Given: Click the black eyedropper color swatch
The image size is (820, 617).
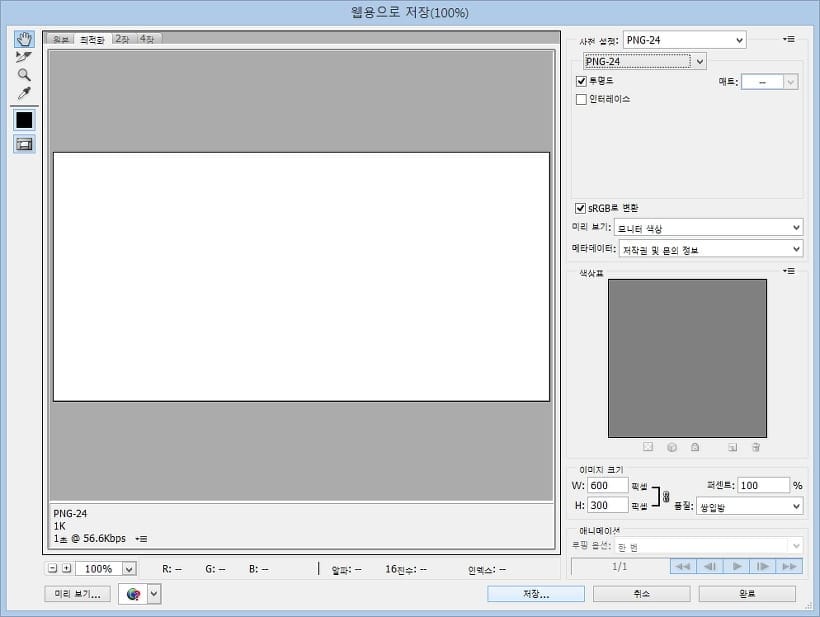Looking at the screenshot, I should point(24,119).
